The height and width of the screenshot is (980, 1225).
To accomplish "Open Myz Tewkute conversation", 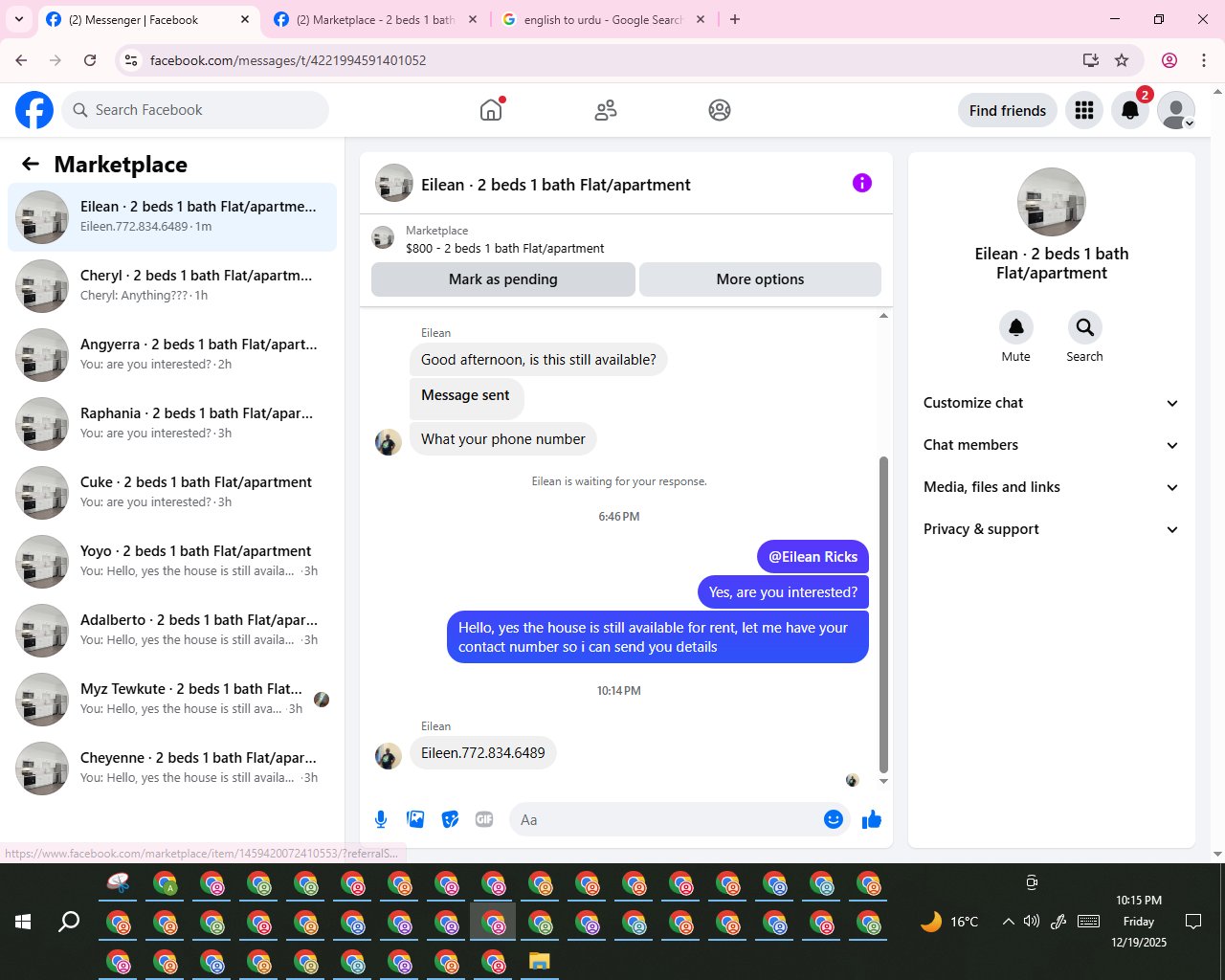I will pyautogui.click(x=172, y=700).
